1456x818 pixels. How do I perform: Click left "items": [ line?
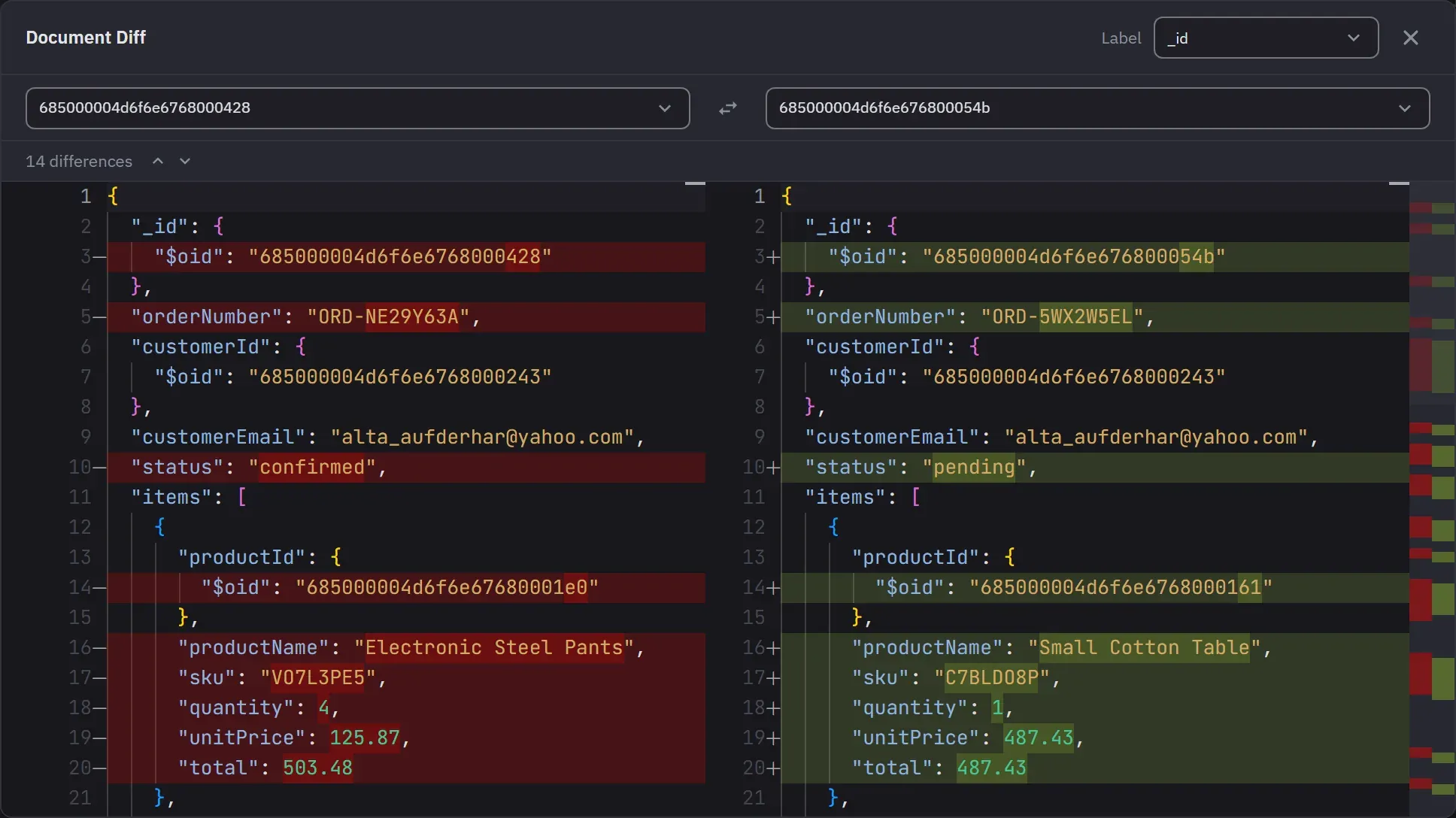406,497
